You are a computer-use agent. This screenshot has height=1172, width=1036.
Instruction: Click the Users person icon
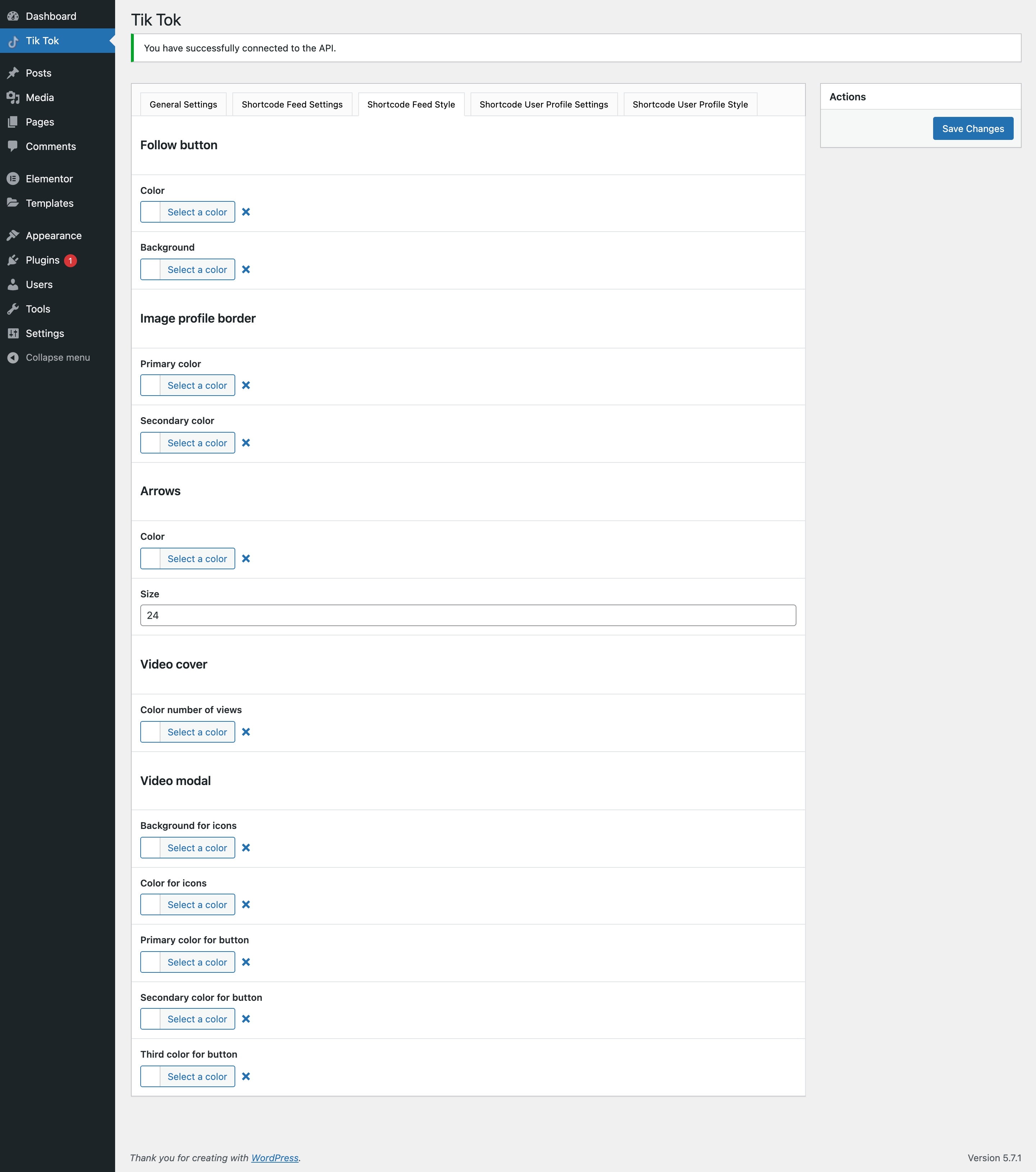13,284
